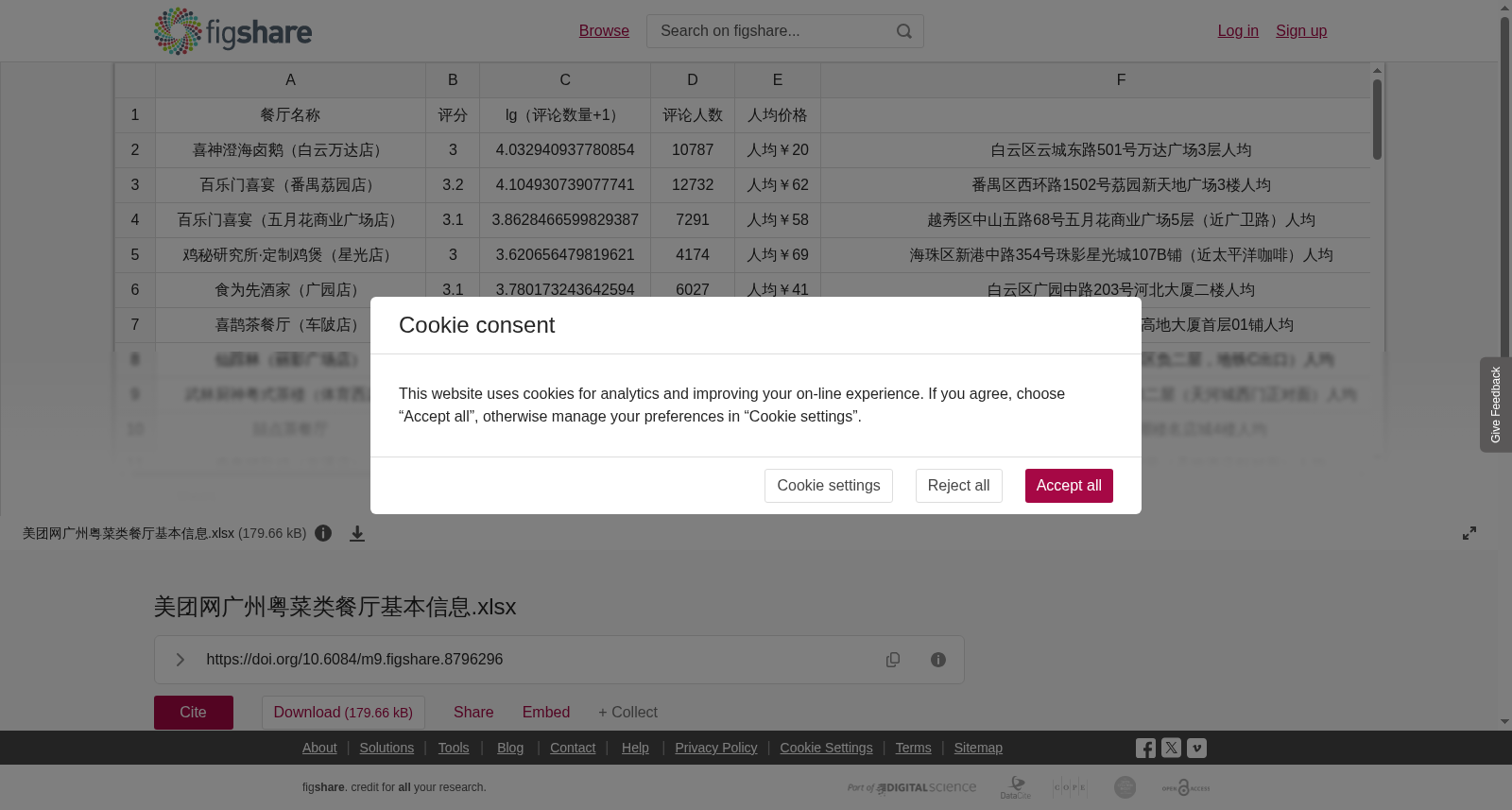This screenshot has width=1512, height=810.
Task: Select column F header in spreadsheet
Action: tap(1121, 80)
